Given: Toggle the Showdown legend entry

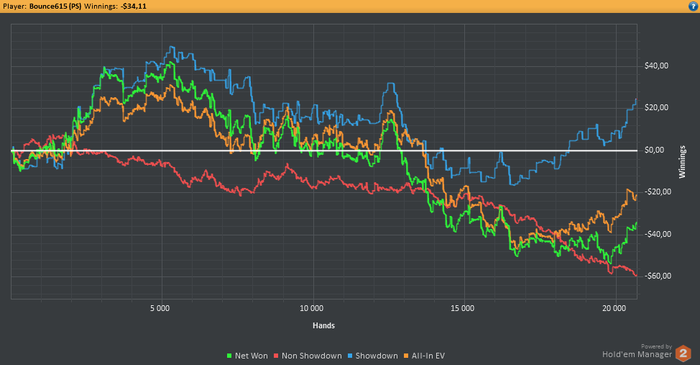Looking at the screenshot, I should click(373, 356).
